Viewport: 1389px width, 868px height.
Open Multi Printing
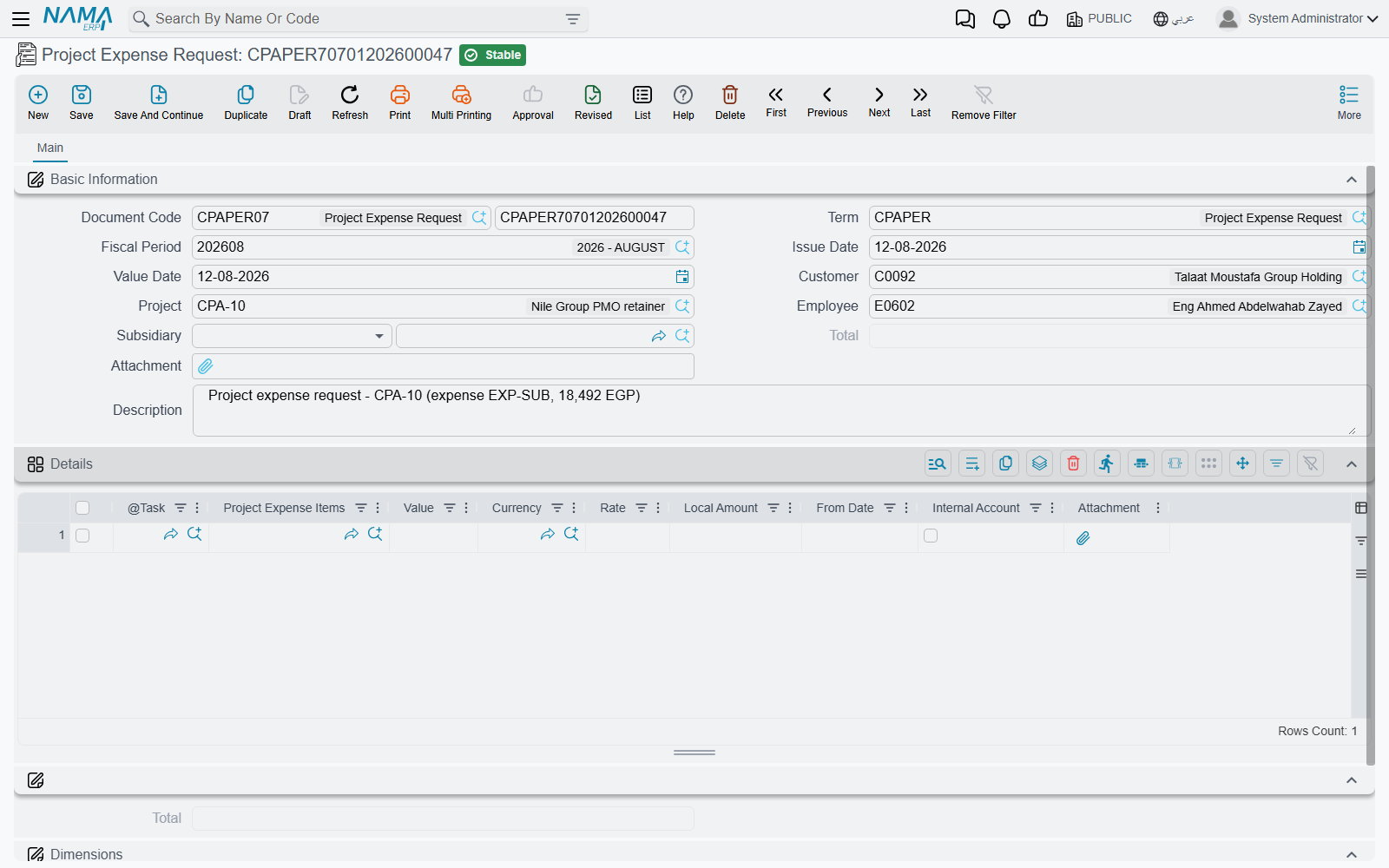coord(461,102)
